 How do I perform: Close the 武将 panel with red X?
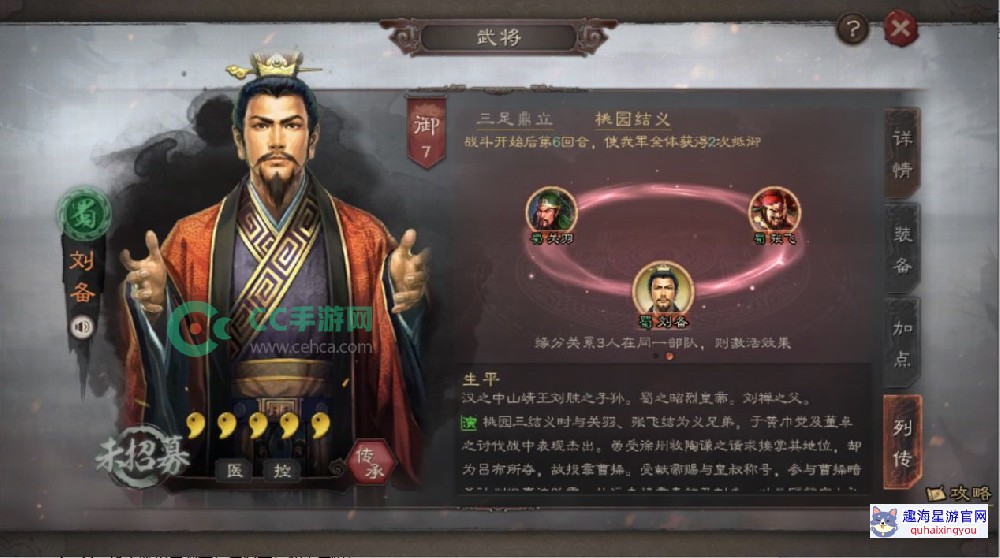coord(901,29)
